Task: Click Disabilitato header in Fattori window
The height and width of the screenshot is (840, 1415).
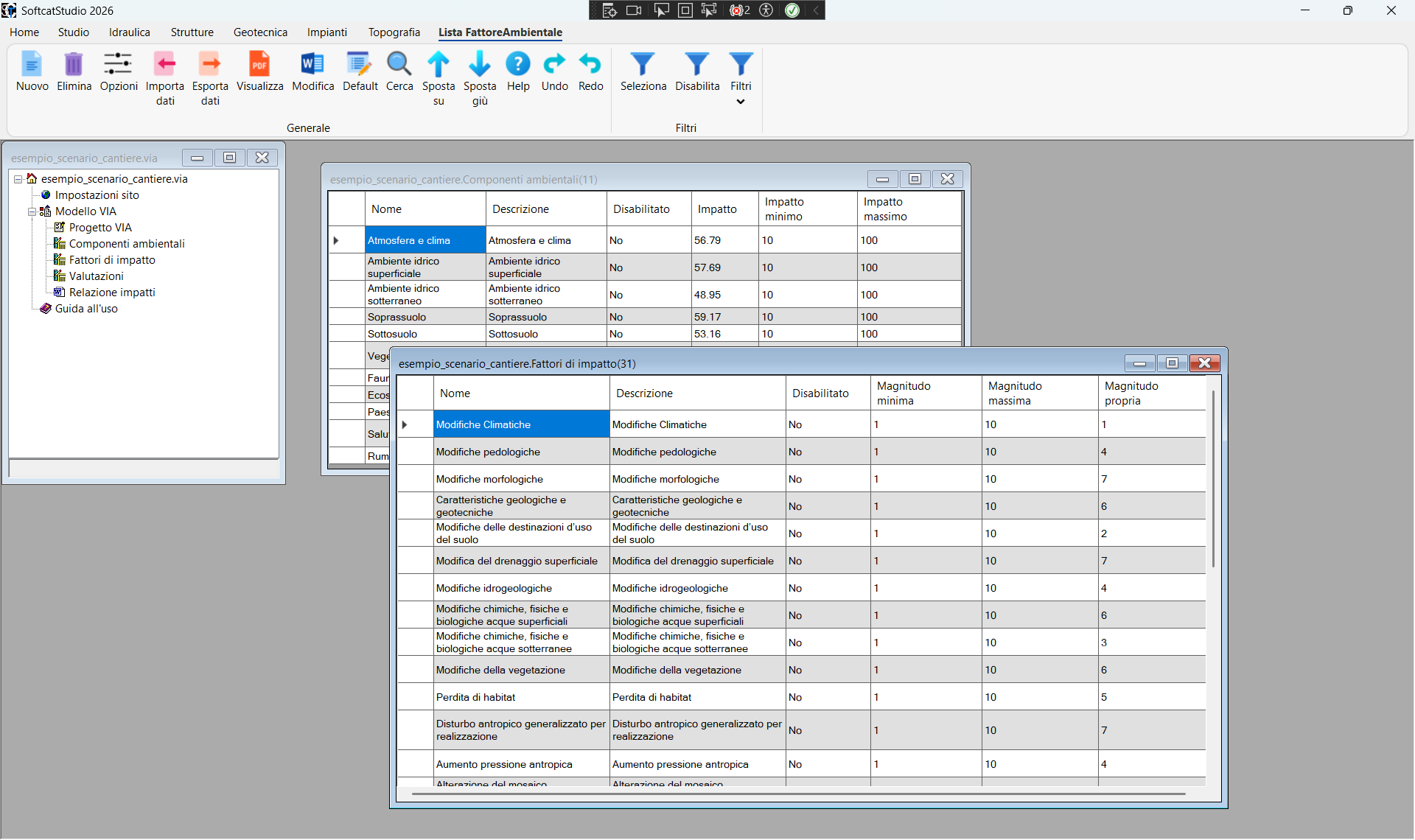Action: click(828, 393)
